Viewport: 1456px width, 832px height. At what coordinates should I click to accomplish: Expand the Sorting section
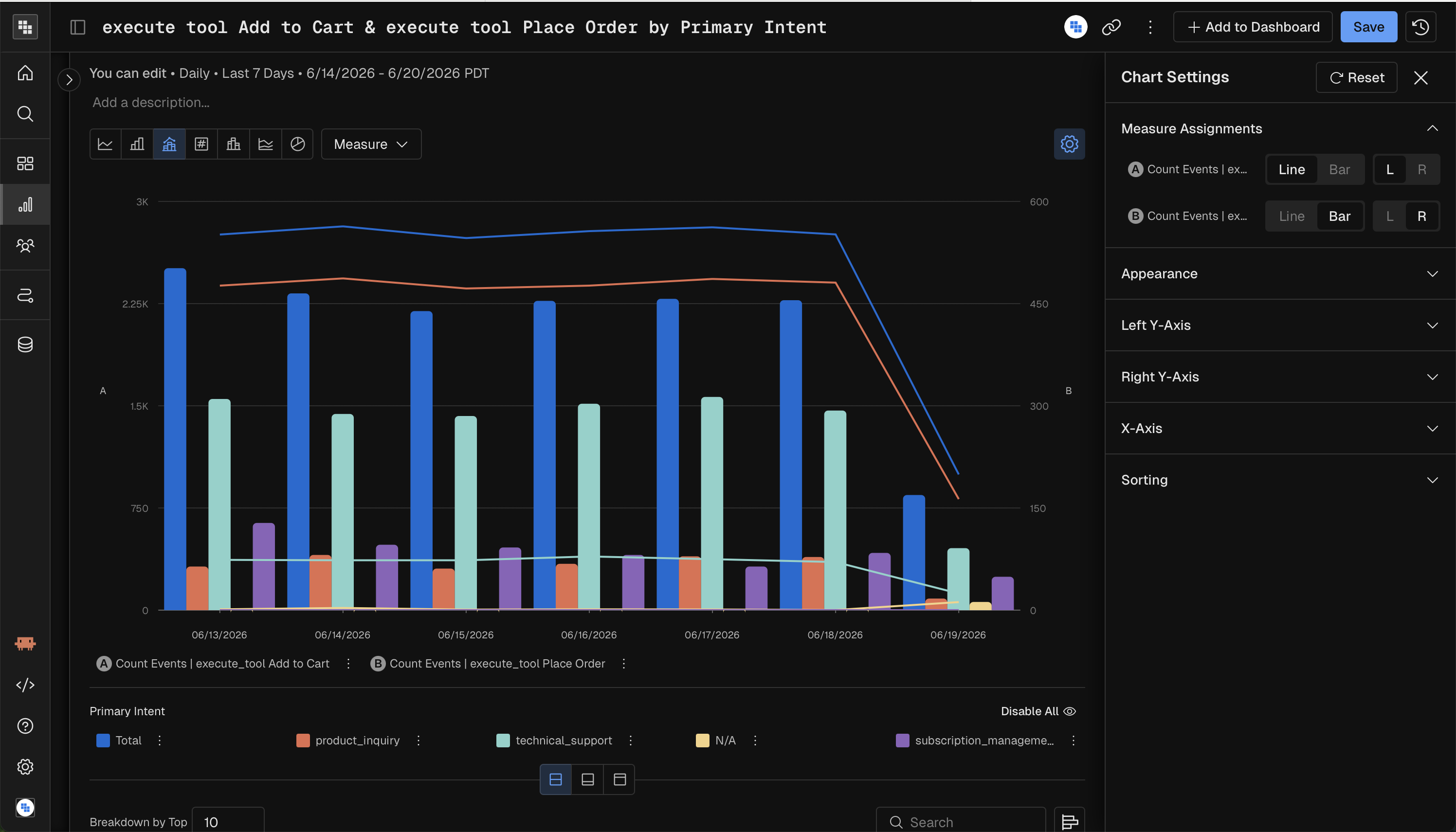pyautogui.click(x=1280, y=480)
